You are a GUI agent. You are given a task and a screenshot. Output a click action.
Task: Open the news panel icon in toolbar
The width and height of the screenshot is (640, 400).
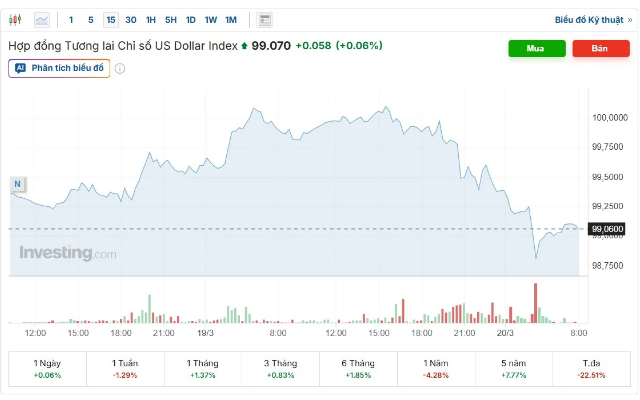point(264,19)
